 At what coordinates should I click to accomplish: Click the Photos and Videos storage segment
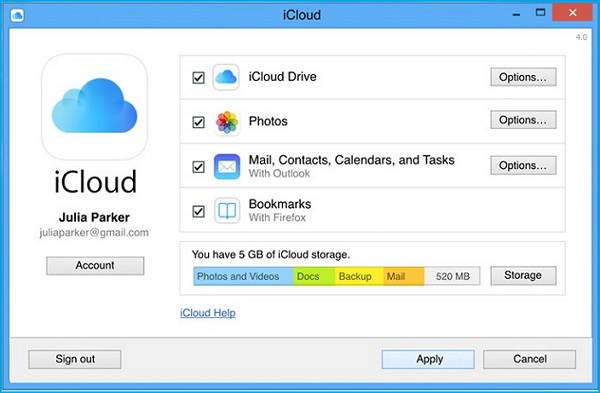(x=243, y=276)
